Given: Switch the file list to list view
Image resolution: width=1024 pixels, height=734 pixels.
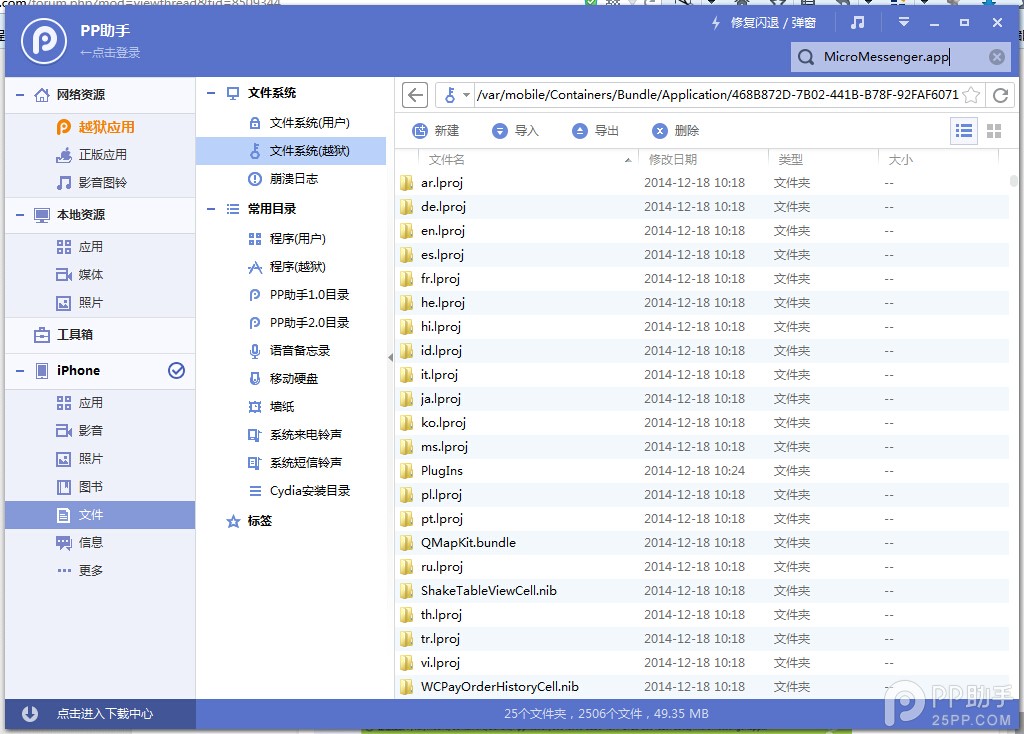Looking at the screenshot, I should 963,129.
